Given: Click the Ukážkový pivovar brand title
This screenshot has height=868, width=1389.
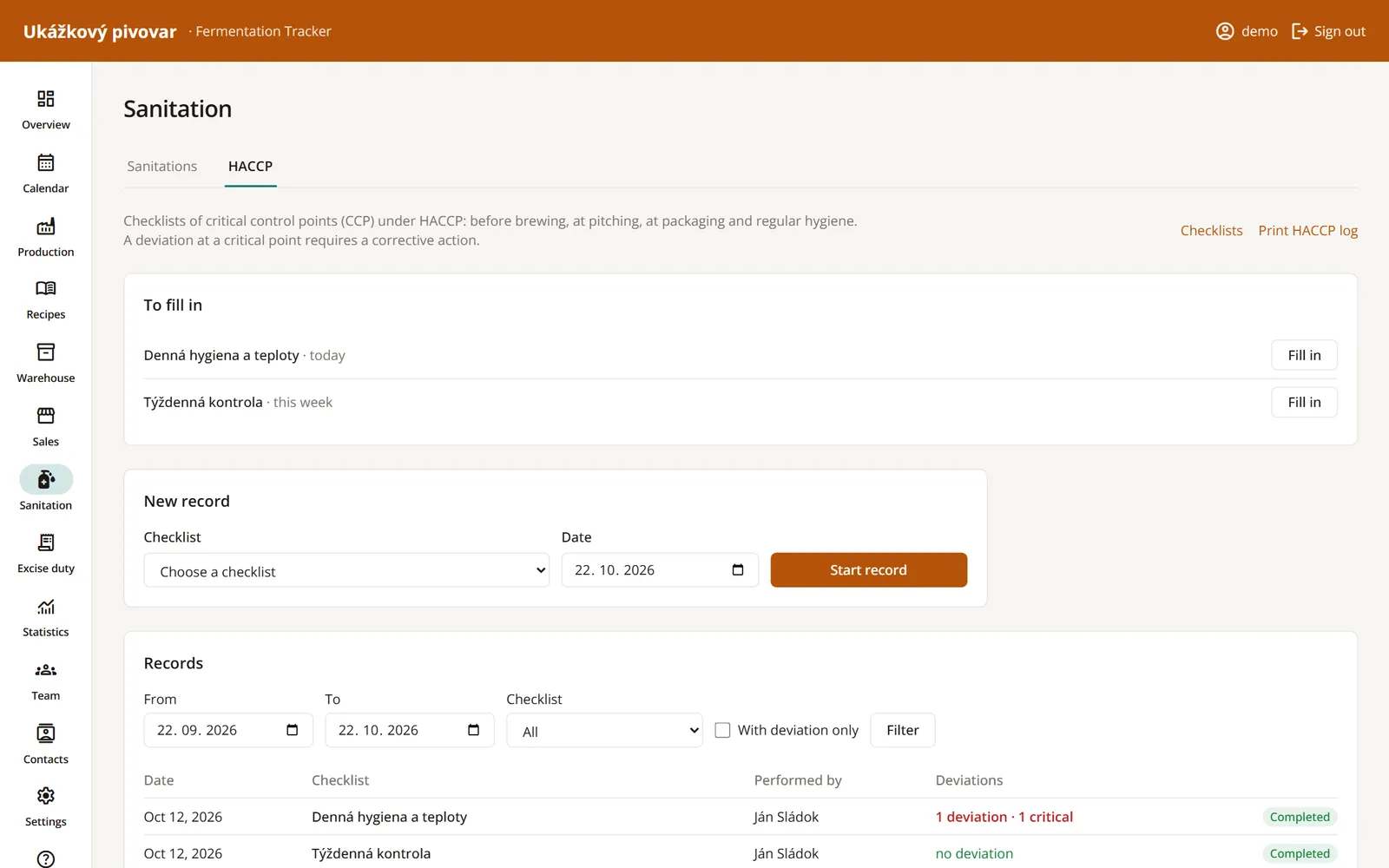Looking at the screenshot, I should click(x=100, y=32).
